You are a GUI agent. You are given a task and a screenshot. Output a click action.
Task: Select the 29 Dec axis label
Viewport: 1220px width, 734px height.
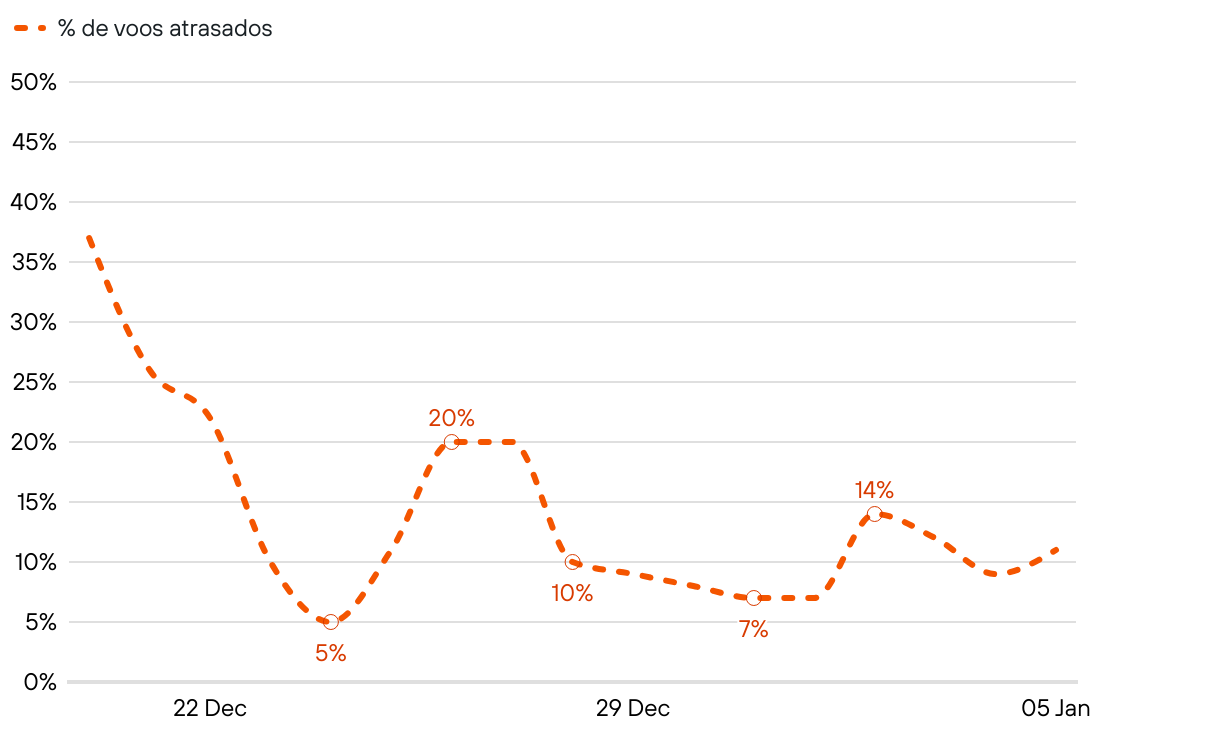click(x=633, y=709)
